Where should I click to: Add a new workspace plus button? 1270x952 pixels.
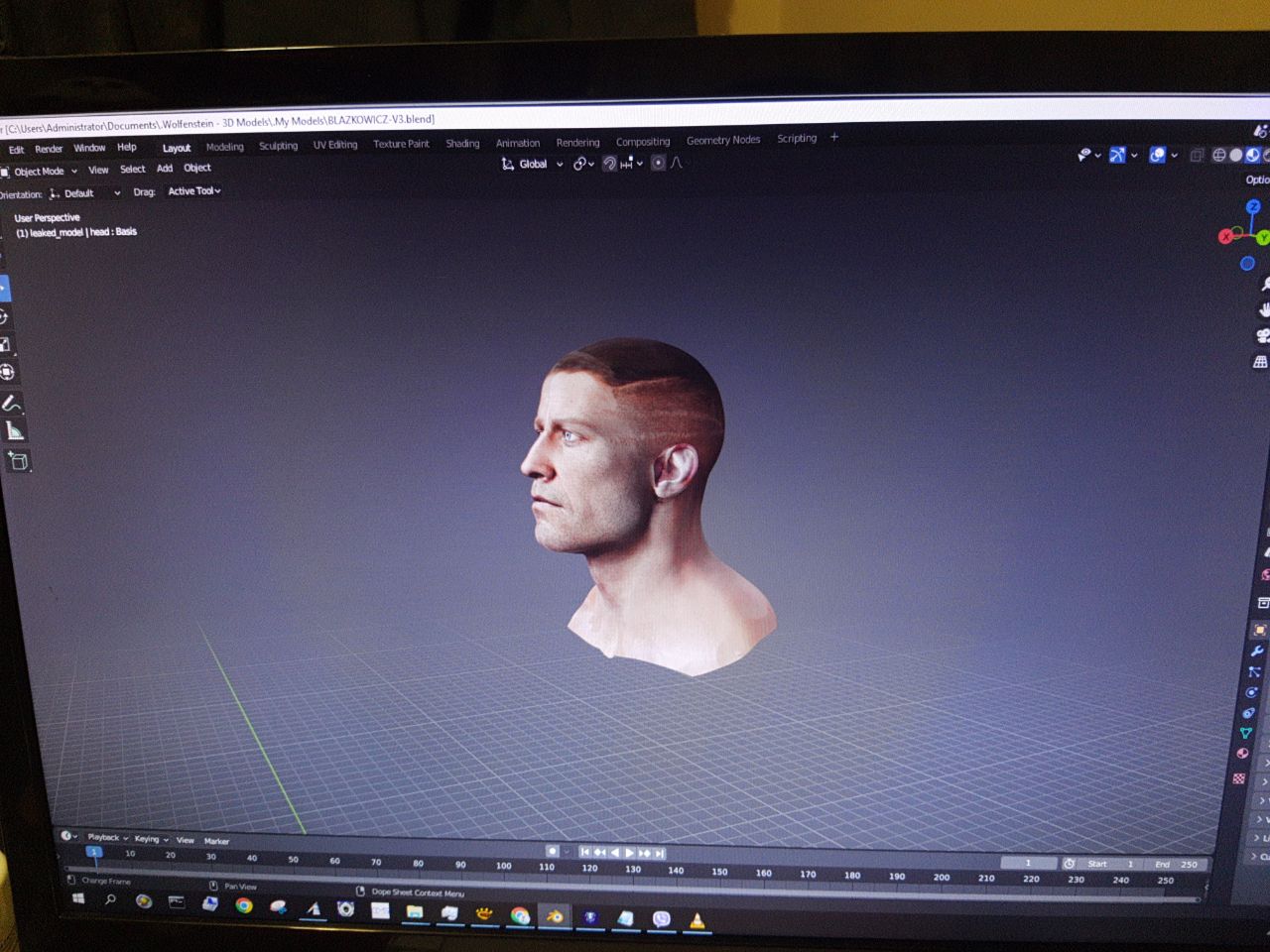(834, 137)
